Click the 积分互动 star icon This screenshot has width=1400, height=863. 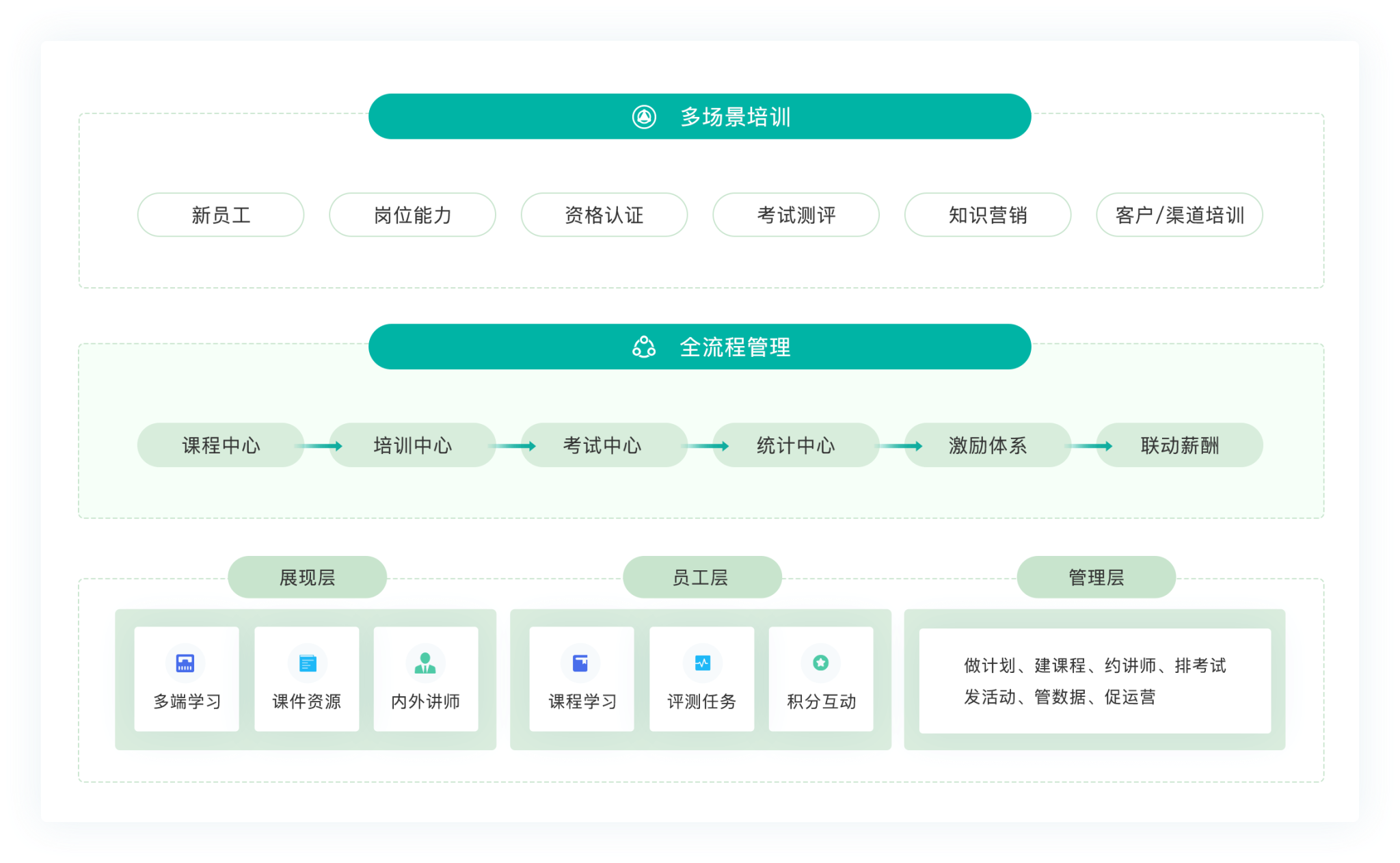click(x=821, y=663)
